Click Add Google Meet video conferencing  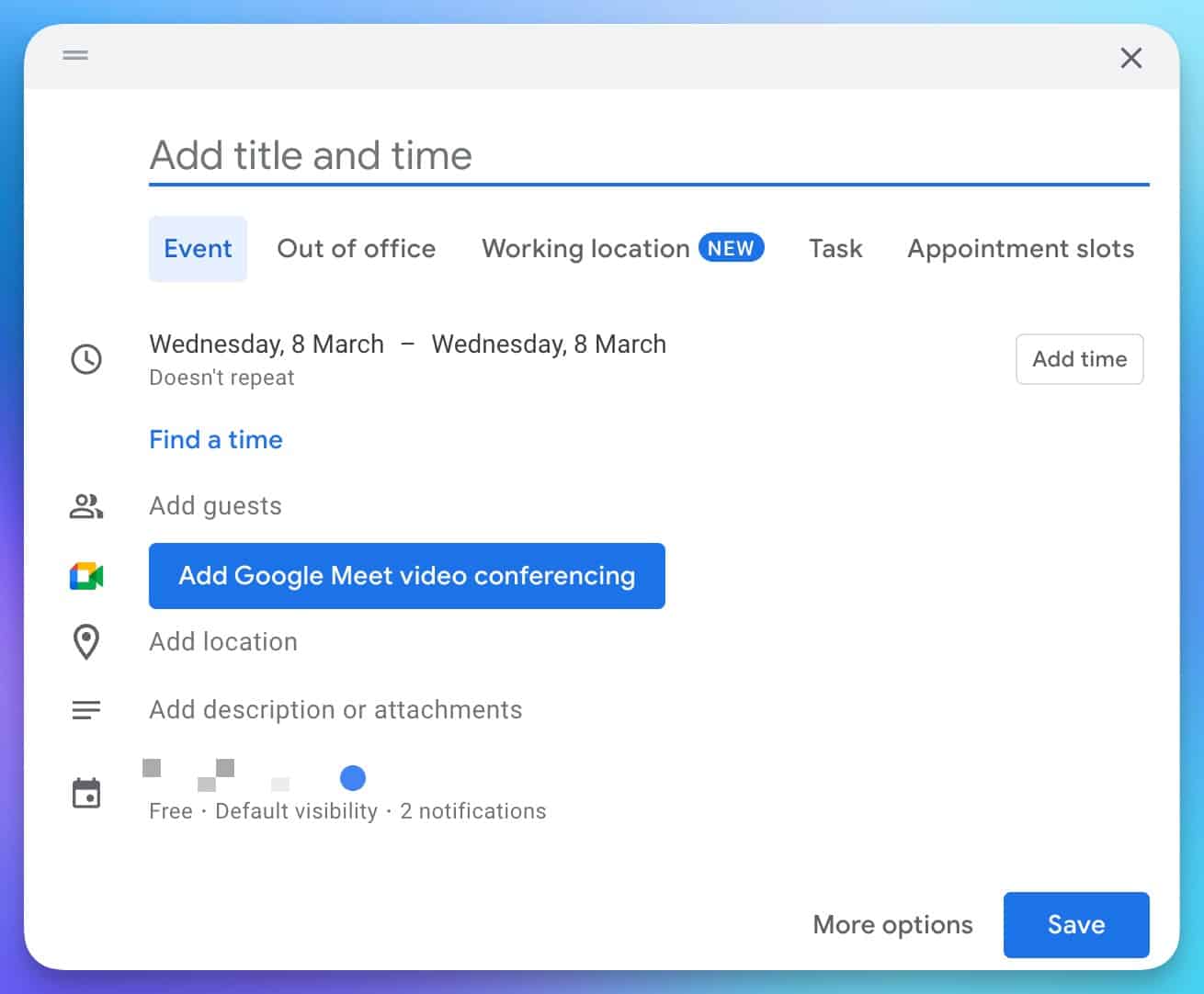(407, 576)
